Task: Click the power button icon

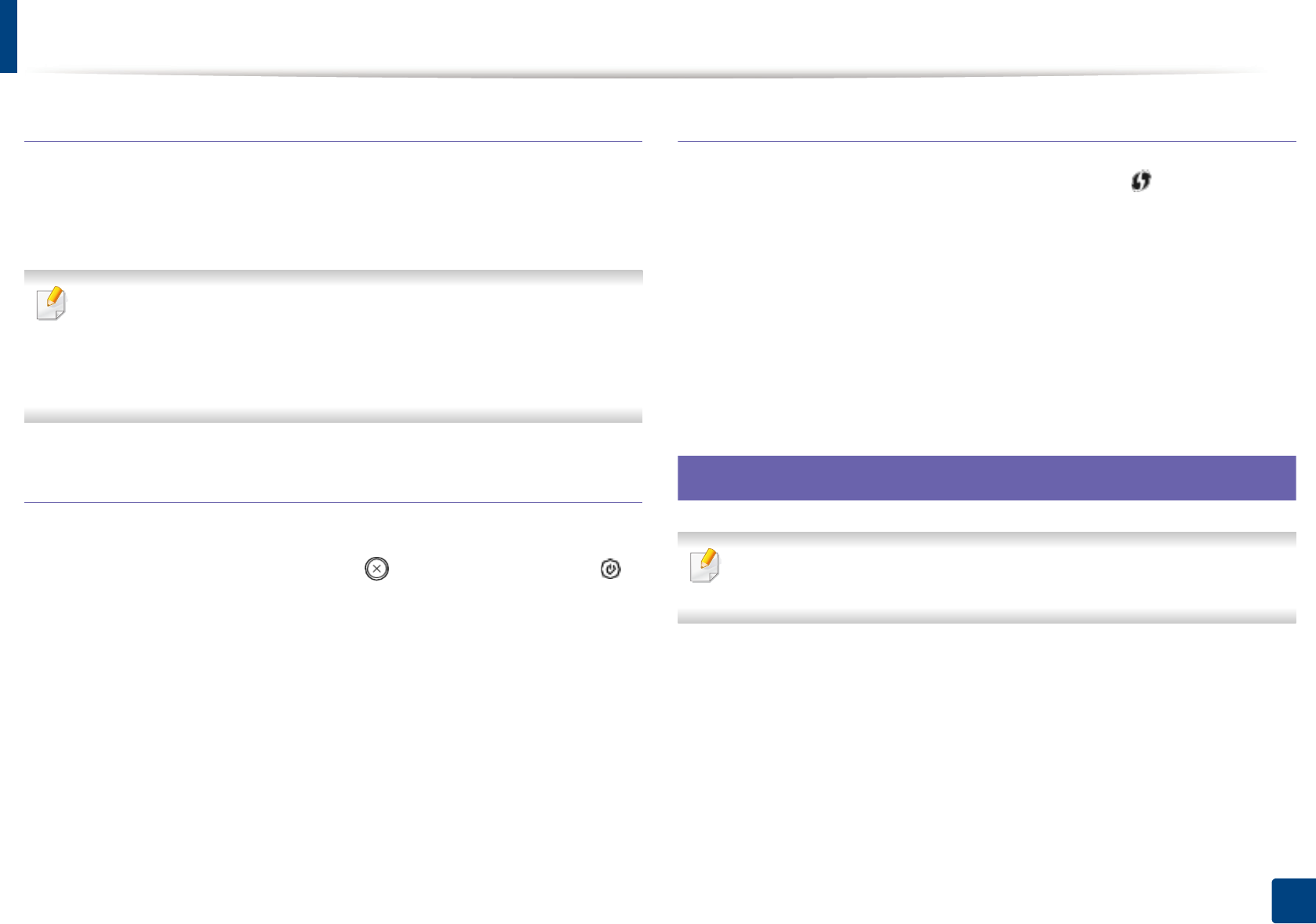Action: pyautogui.click(x=610, y=569)
